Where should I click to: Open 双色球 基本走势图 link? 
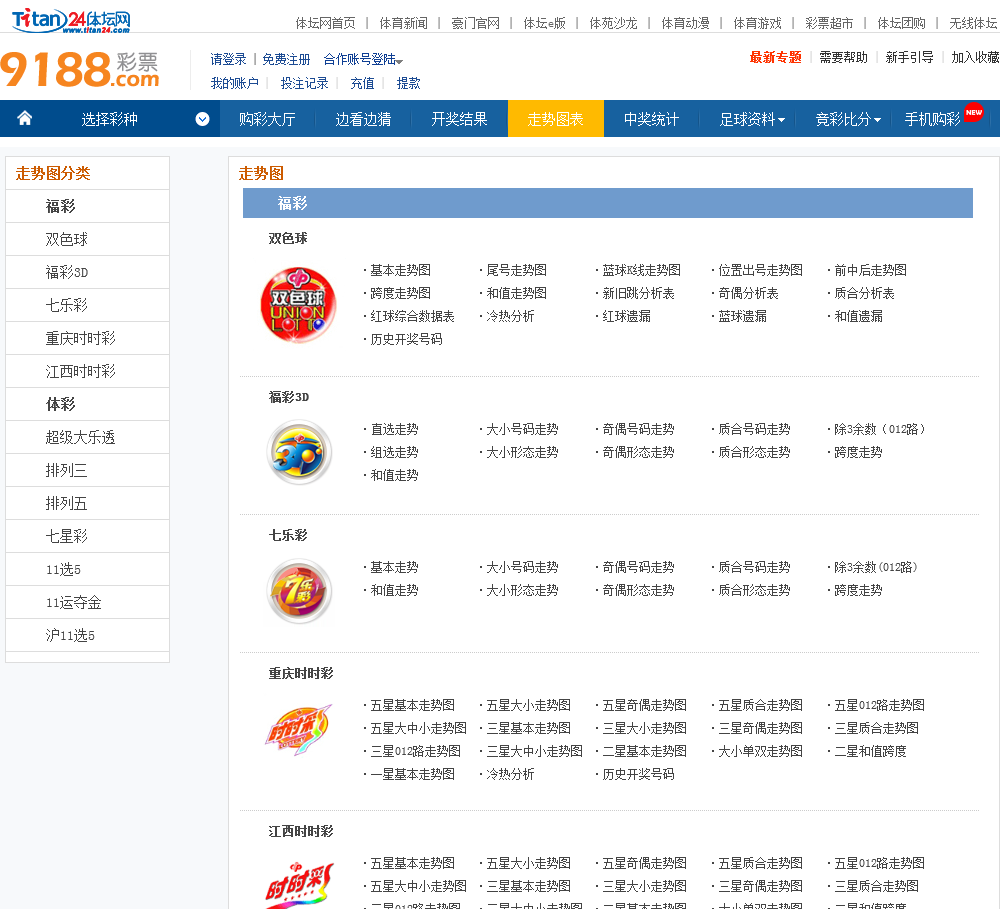(x=400, y=270)
